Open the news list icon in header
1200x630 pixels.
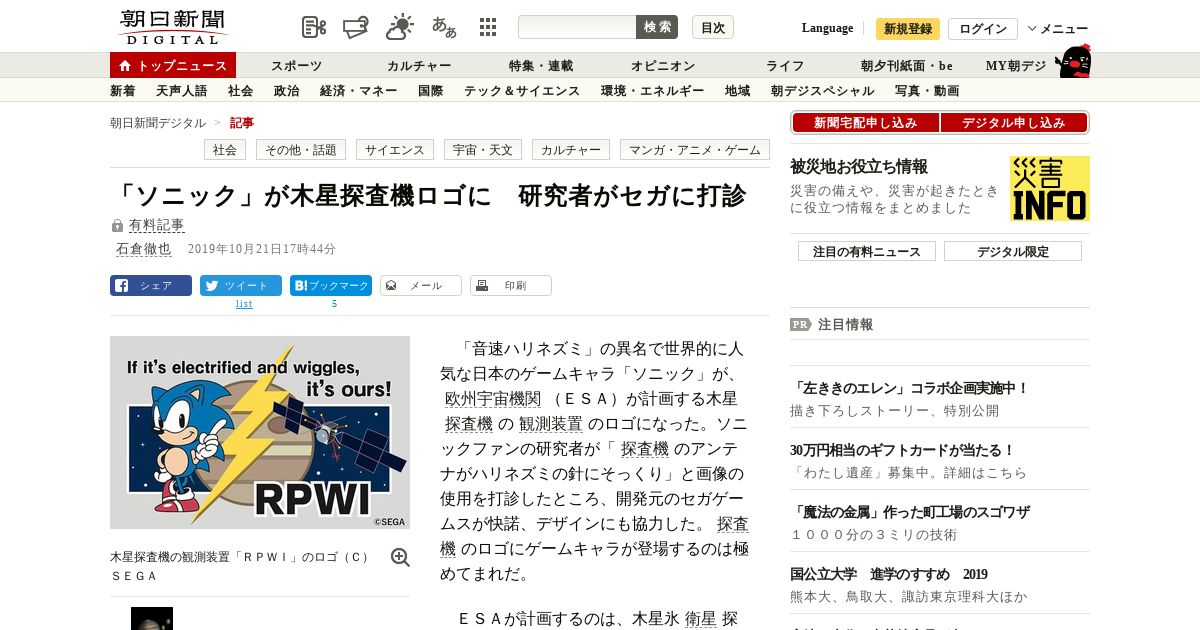pos(314,27)
